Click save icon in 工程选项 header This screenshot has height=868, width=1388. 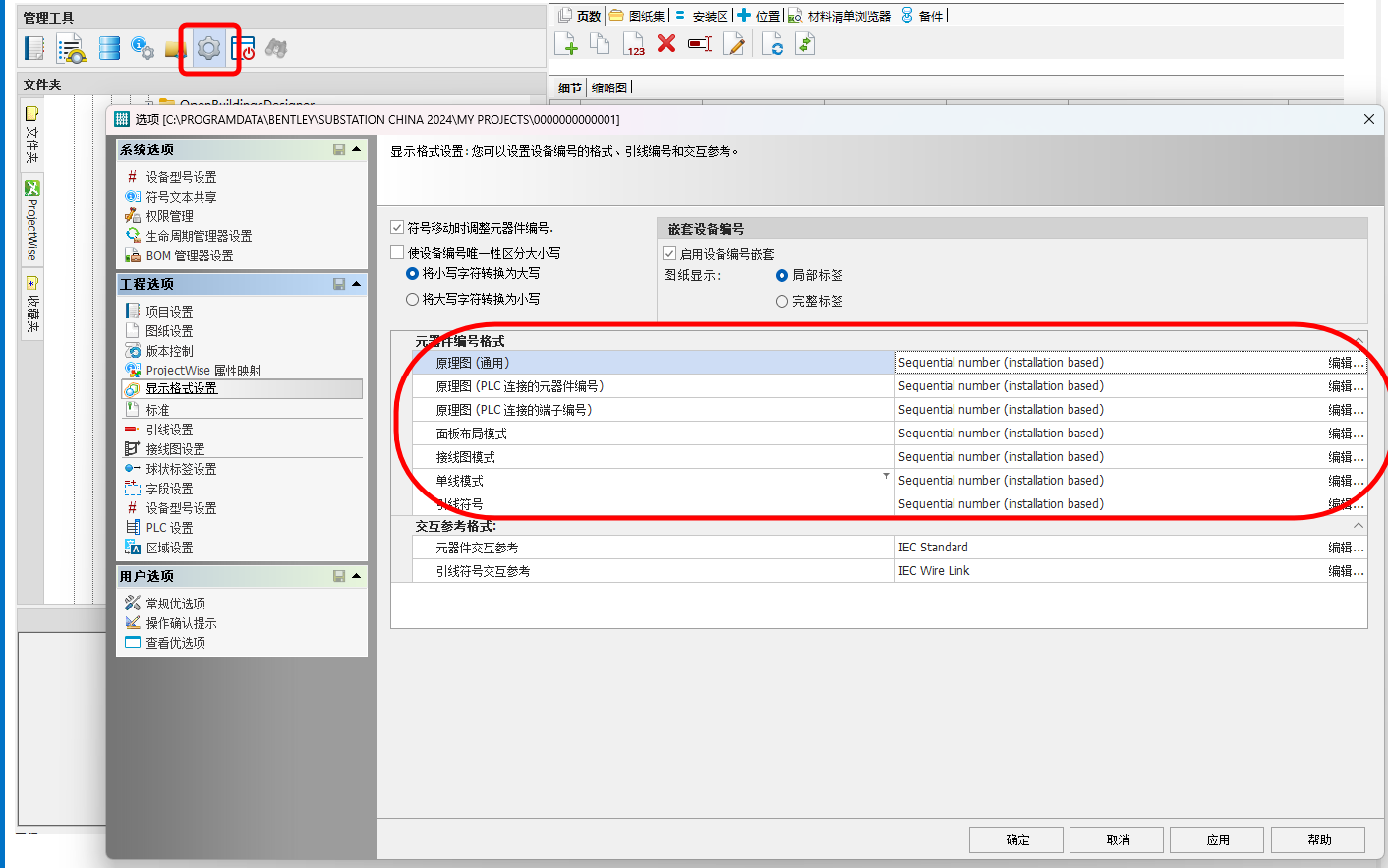coord(339,284)
